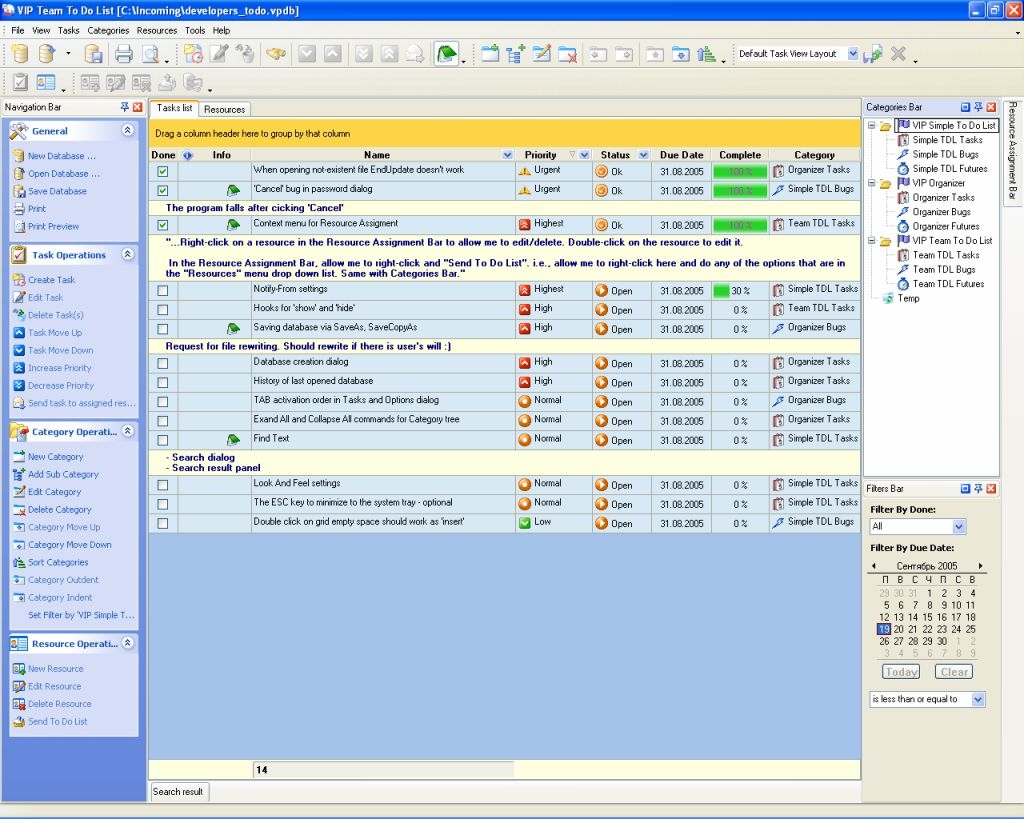Switch to the Resources tab

click(223, 108)
